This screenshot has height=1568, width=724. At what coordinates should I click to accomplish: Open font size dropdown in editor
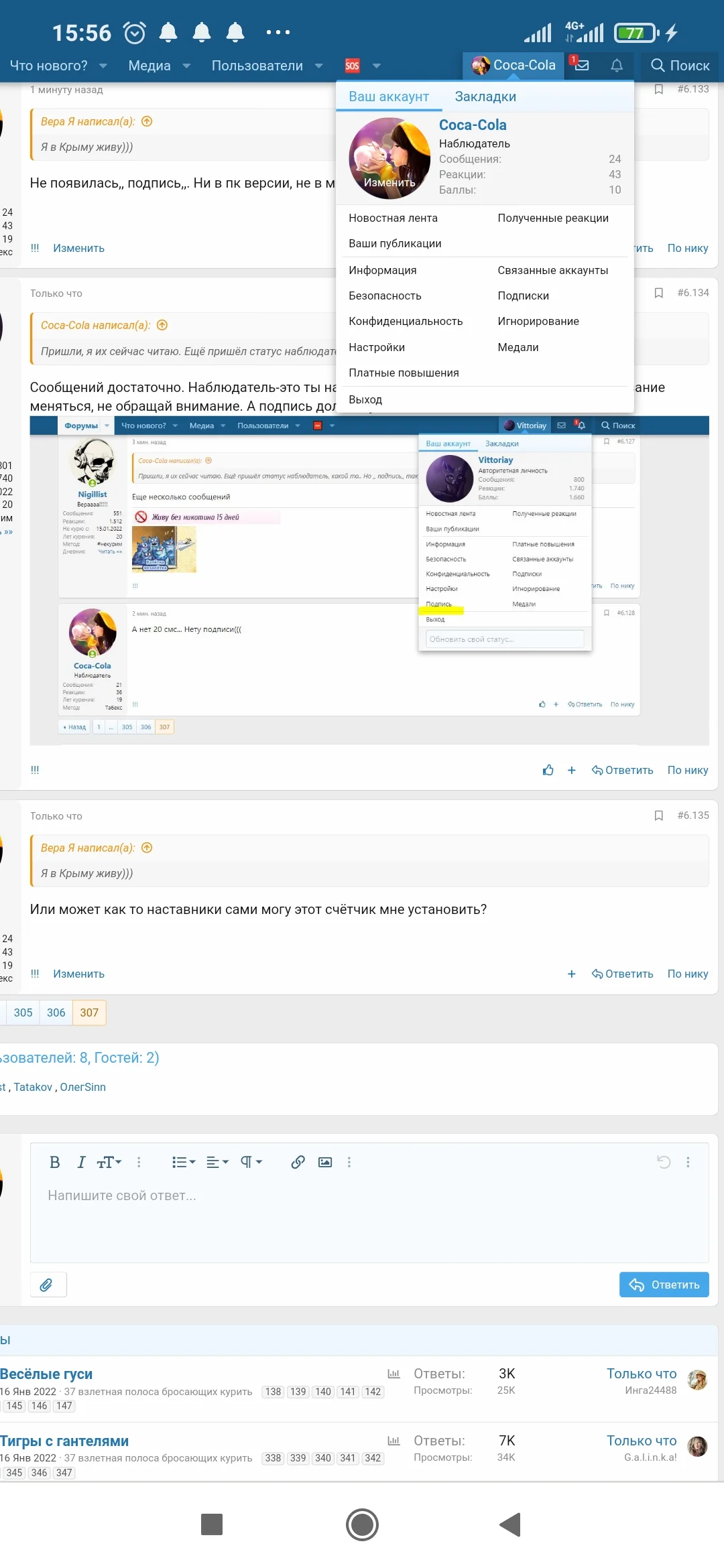coord(109,1162)
